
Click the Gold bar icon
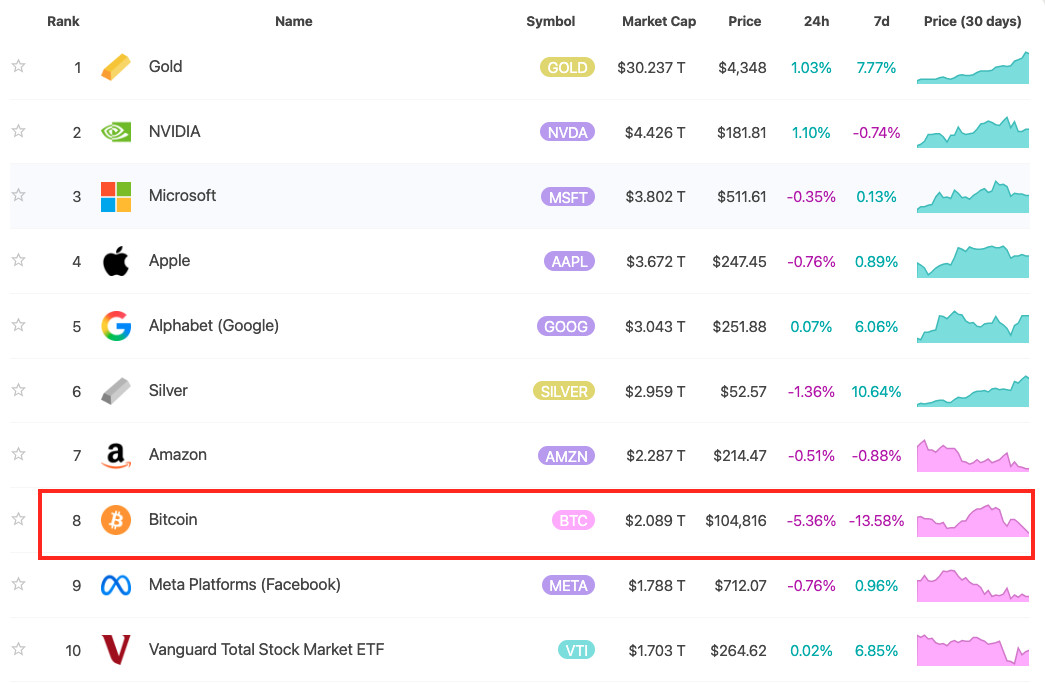coord(114,66)
